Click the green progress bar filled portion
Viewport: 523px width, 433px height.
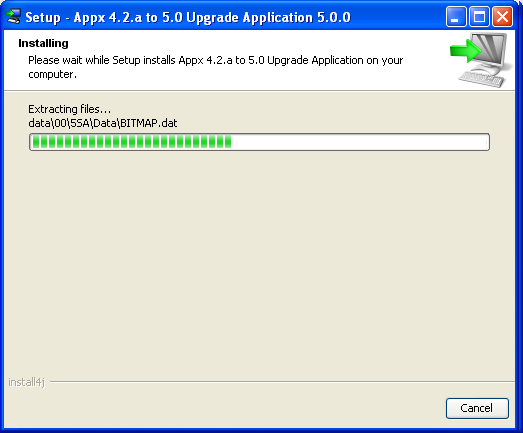point(132,142)
